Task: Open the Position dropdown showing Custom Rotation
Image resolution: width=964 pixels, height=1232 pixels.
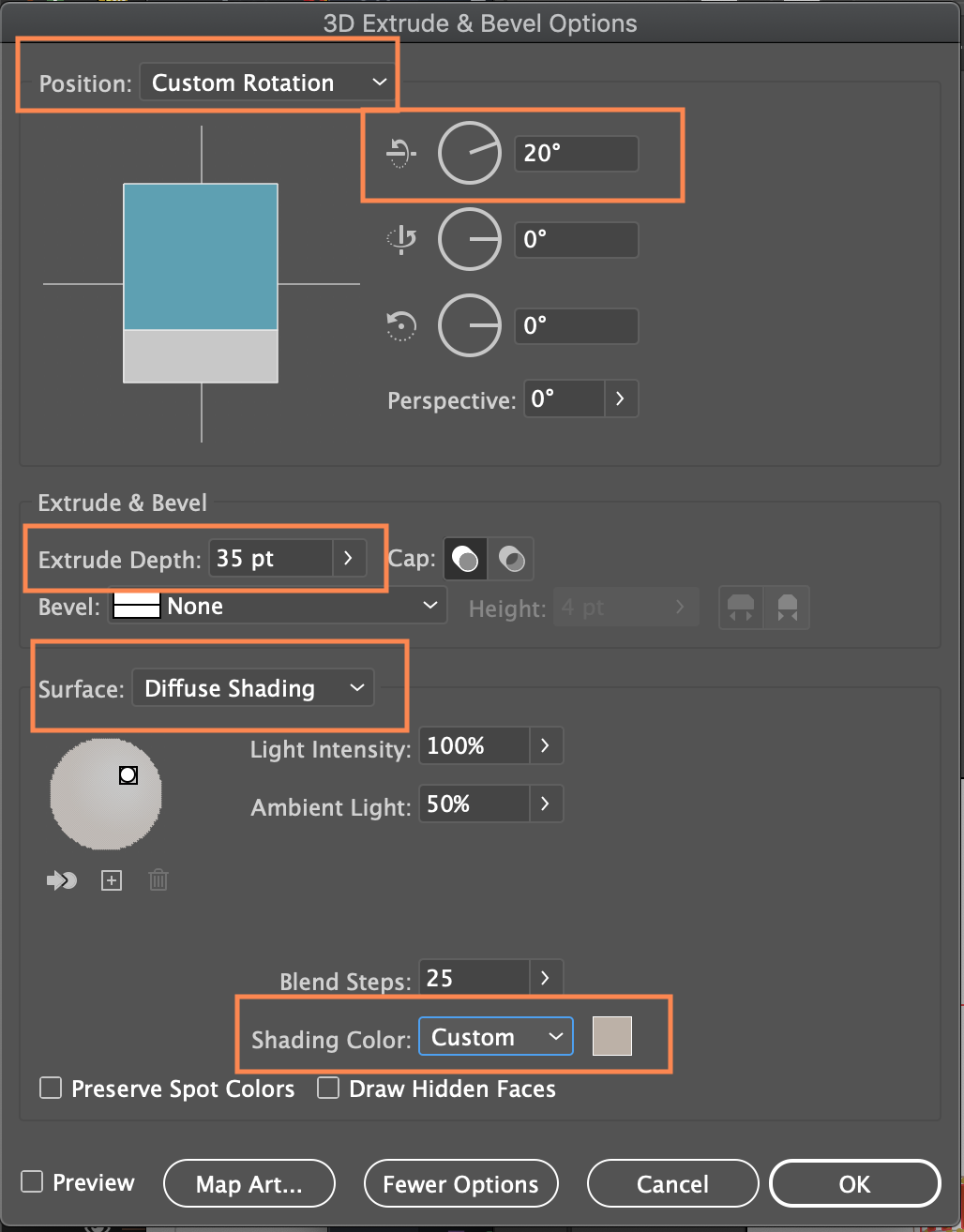Action: pyautogui.click(x=269, y=83)
